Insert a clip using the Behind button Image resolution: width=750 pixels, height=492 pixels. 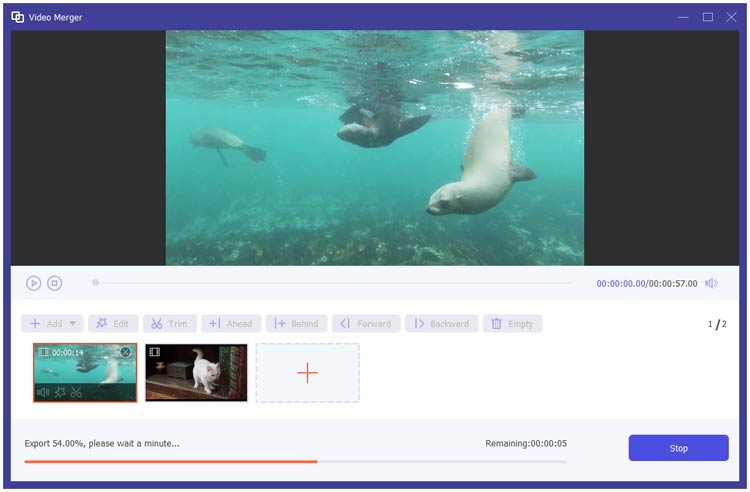[297, 324]
